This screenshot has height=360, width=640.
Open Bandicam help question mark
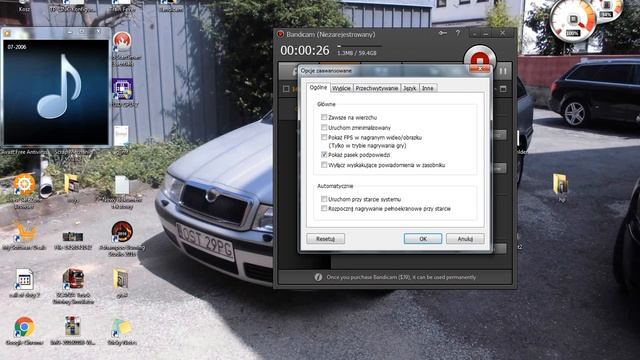coord(458,33)
